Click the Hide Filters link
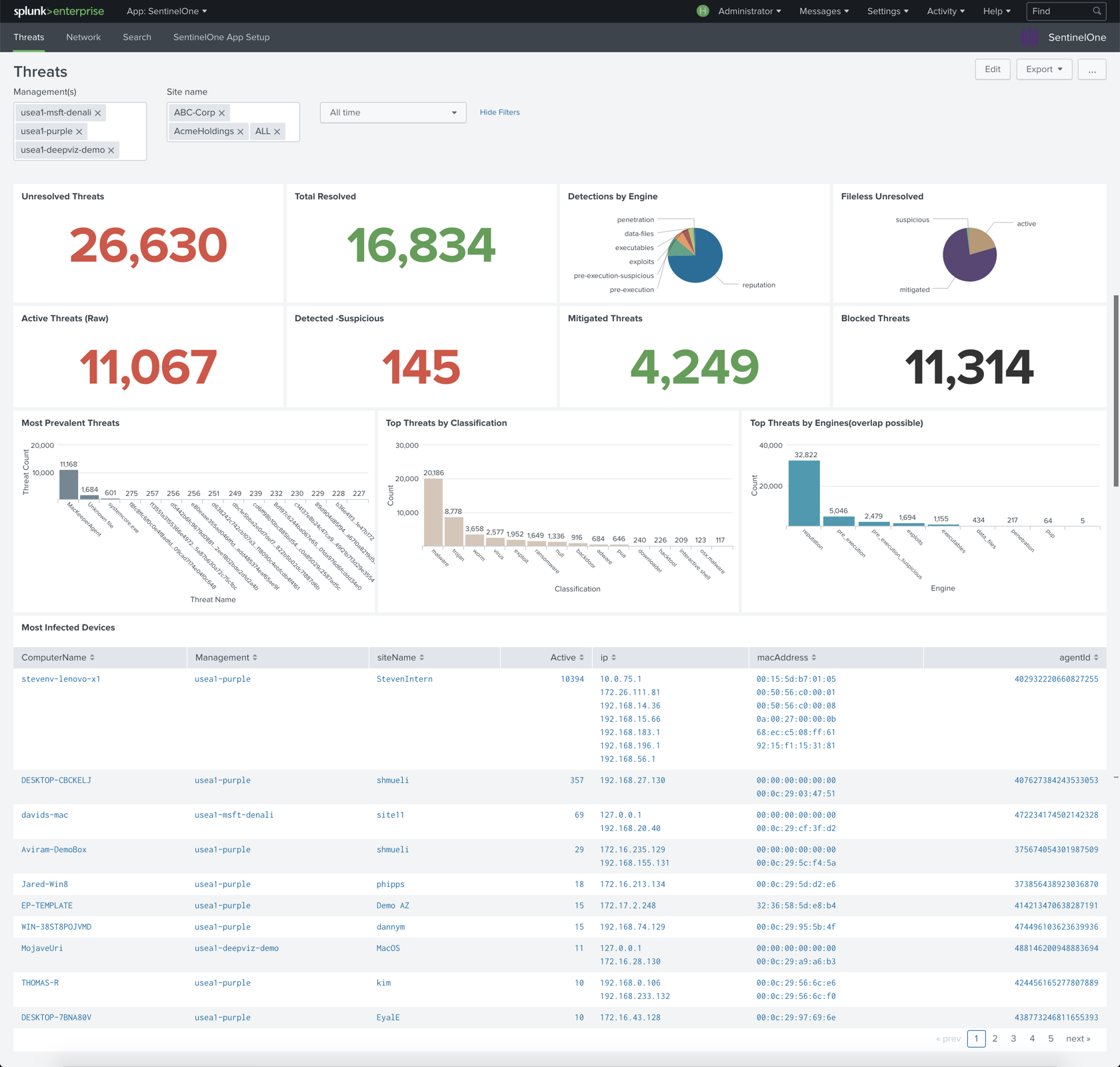This screenshot has width=1120, height=1067. tap(499, 112)
